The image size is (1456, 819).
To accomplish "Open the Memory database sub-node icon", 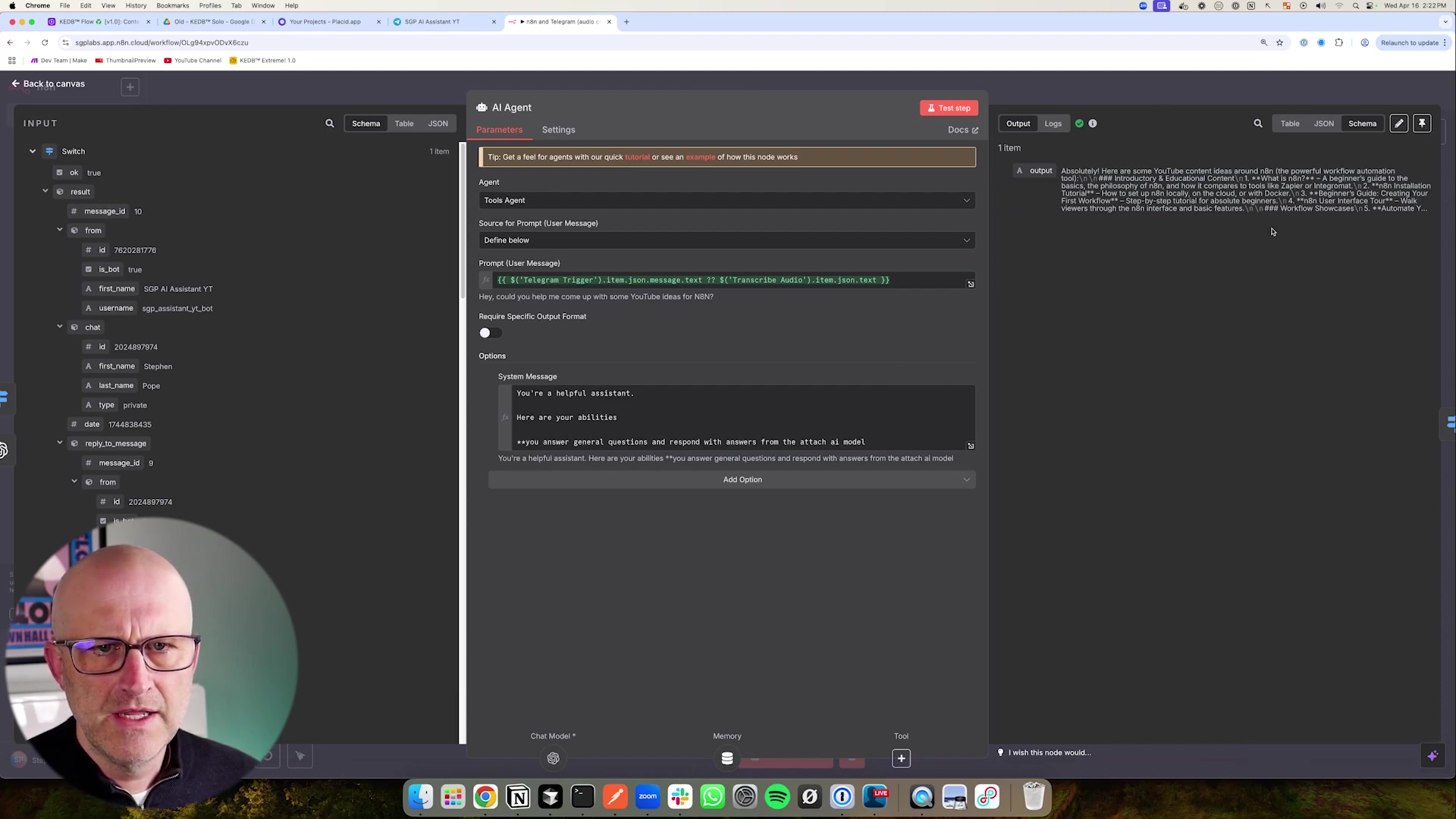I will pyautogui.click(x=727, y=758).
